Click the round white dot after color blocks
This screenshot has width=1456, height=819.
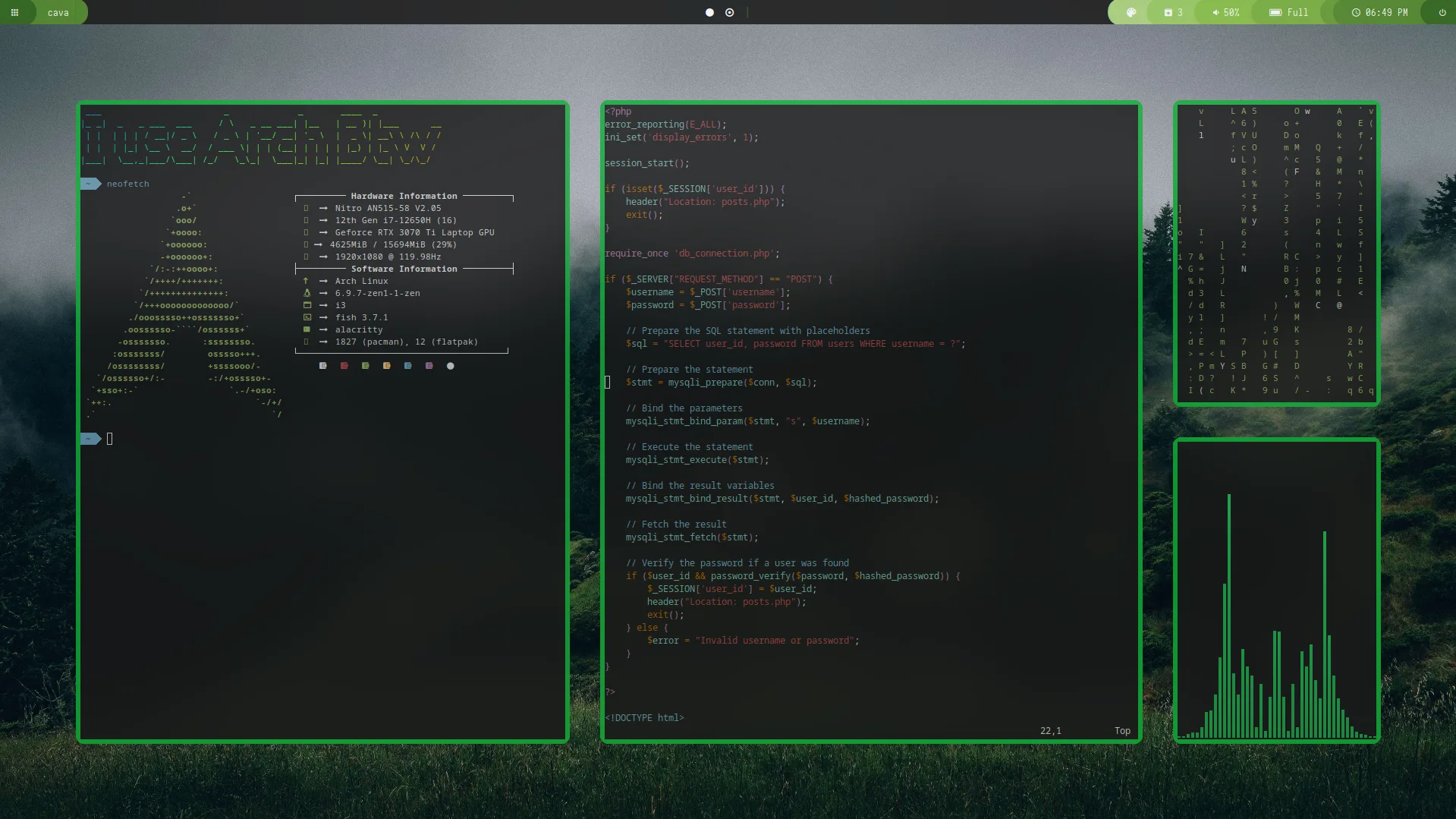click(x=451, y=366)
